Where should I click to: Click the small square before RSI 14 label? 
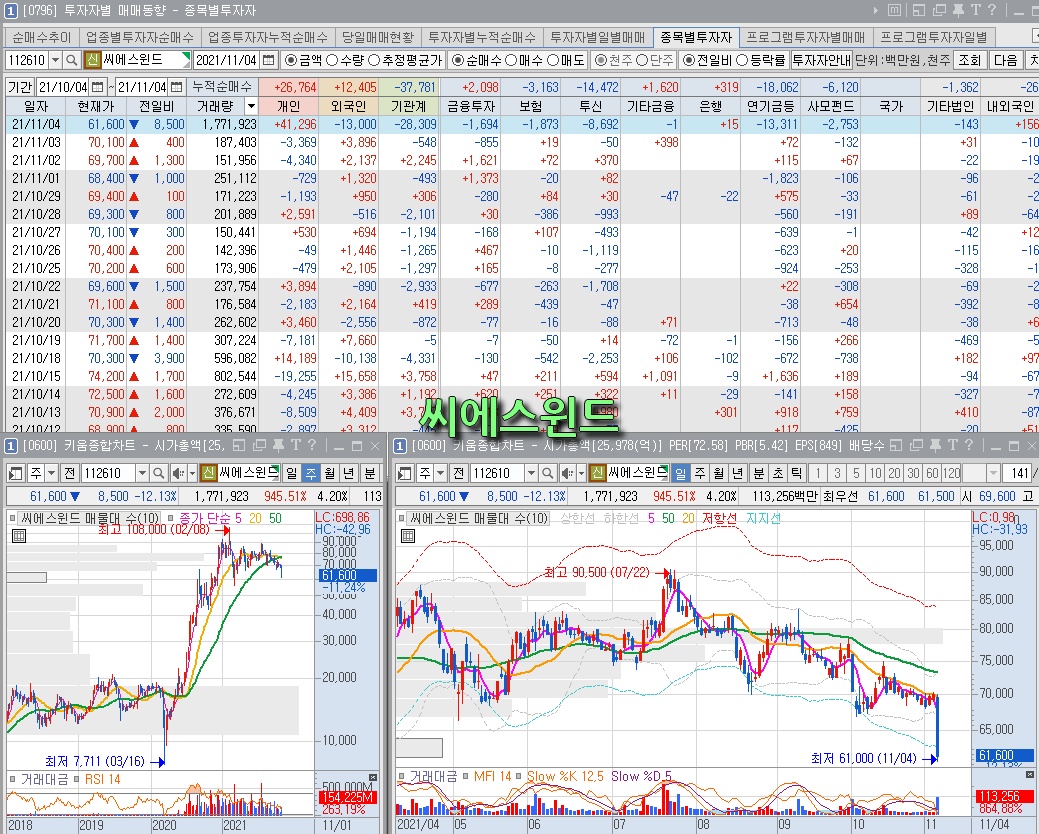pos(76,780)
